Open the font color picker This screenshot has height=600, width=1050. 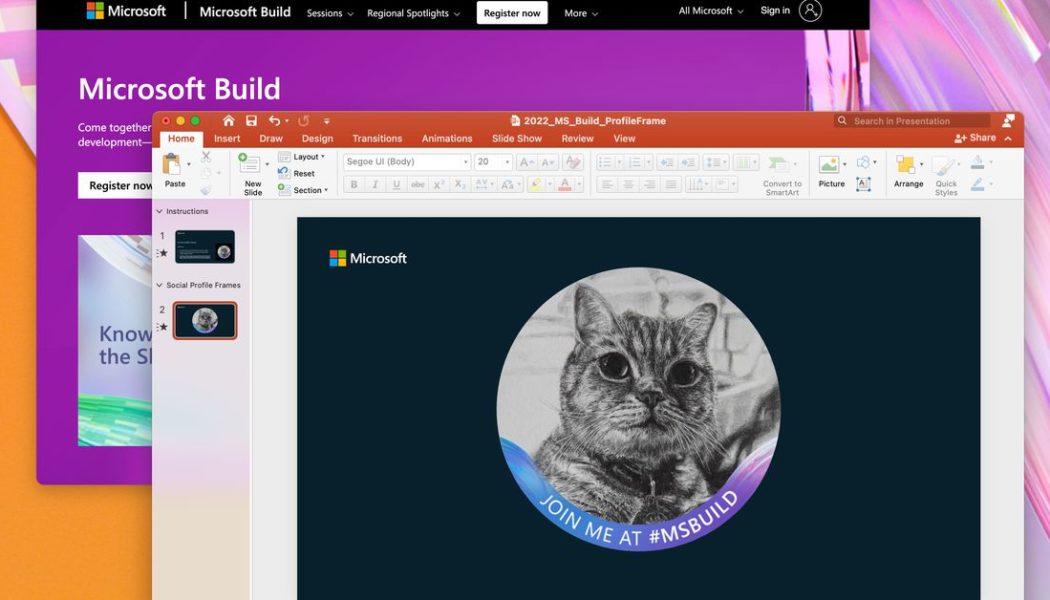pos(565,184)
